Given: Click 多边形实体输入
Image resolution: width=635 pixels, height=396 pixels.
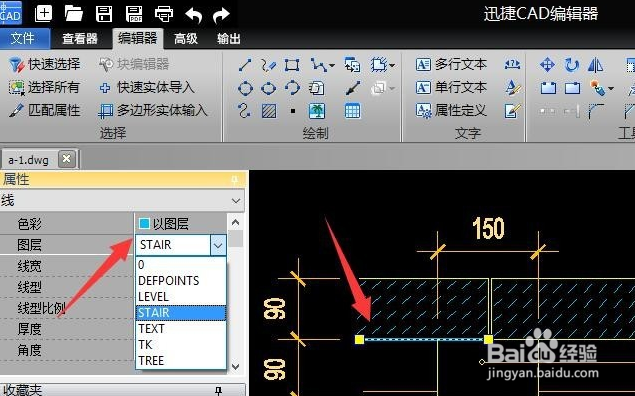Looking at the screenshot, I should pos(153,110).
